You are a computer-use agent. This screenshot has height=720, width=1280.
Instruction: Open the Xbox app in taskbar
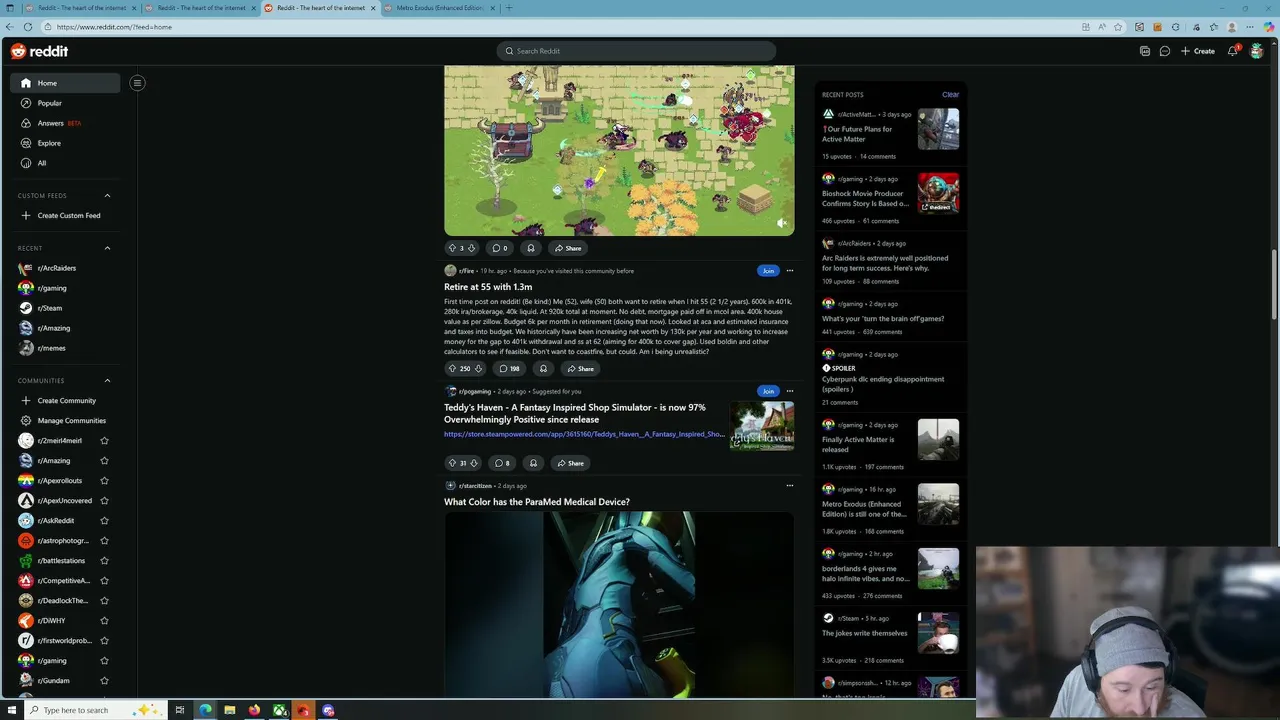click(x=279, y=710)
